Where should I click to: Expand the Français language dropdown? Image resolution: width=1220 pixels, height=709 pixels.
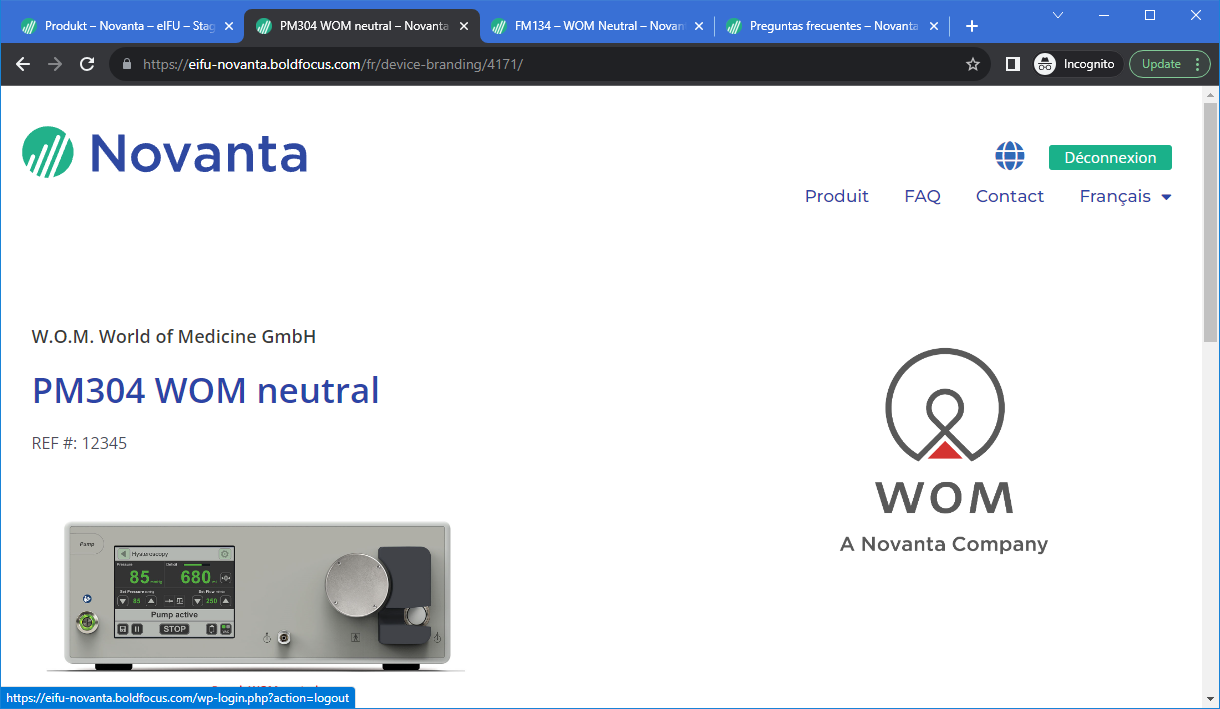pos(1125,196)
